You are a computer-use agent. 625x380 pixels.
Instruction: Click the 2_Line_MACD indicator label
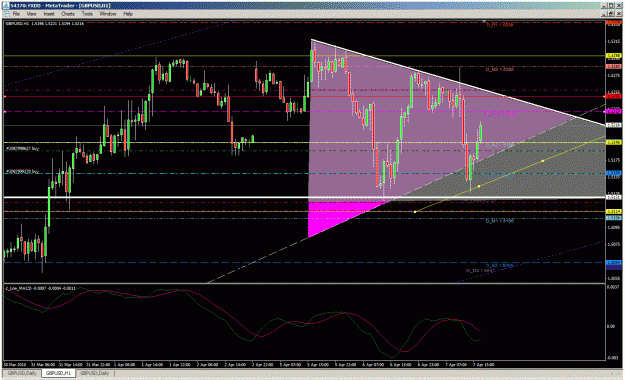click(41, 288)
